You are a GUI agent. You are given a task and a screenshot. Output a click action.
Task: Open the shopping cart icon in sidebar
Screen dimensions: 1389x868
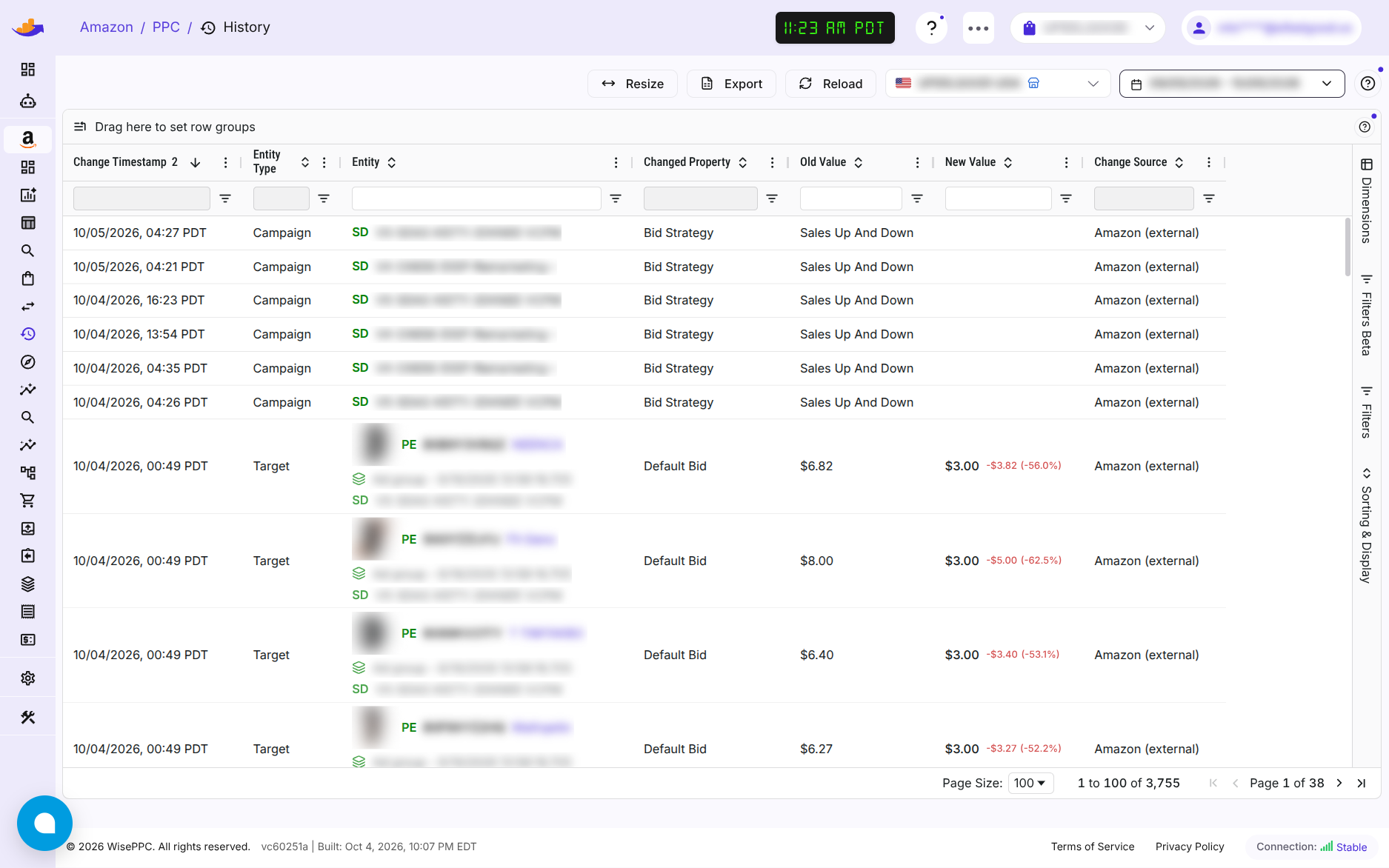click(27, 501)
